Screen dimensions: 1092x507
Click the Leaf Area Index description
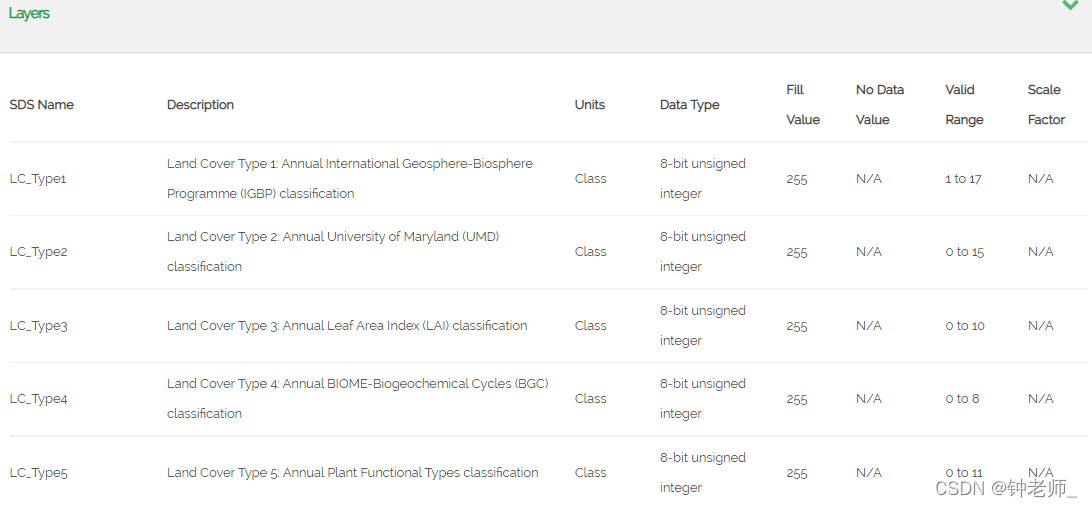click(x=347, y=326)
